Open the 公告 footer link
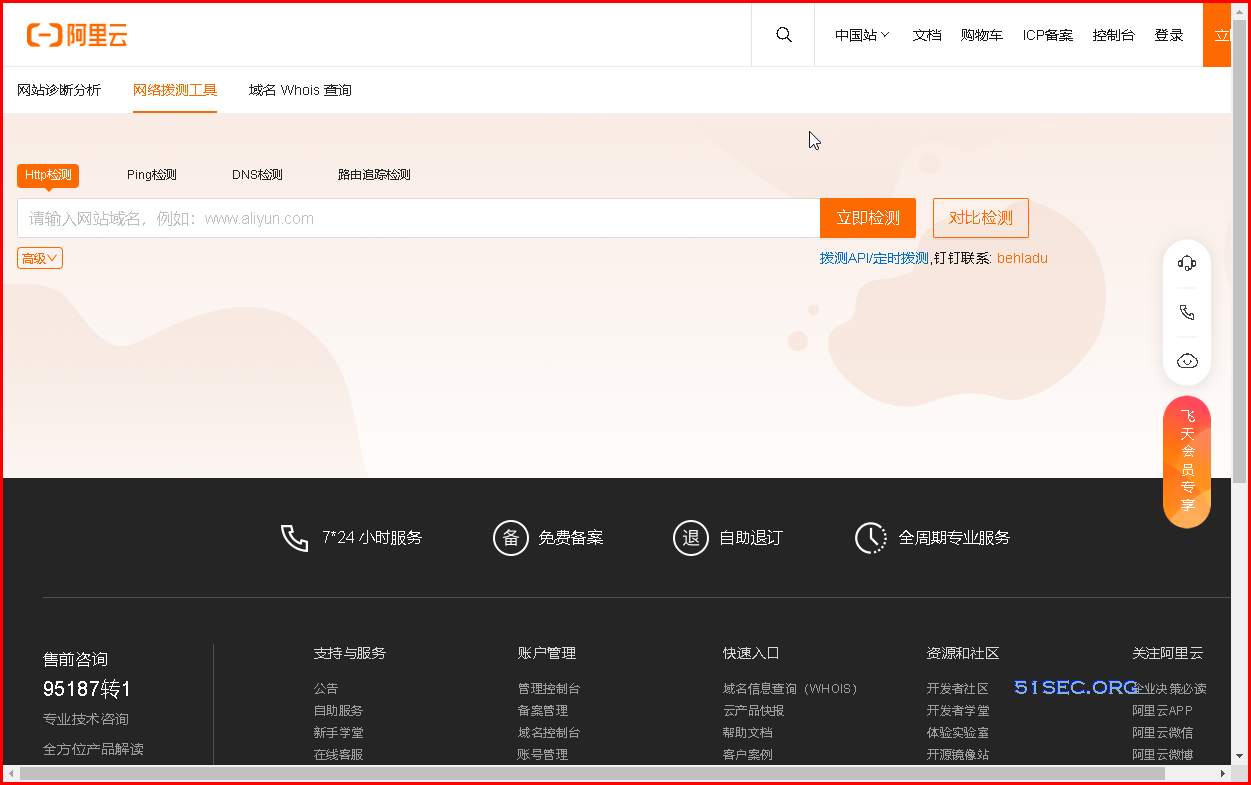This screenshot has width=1251, height=785. (326, 688)
